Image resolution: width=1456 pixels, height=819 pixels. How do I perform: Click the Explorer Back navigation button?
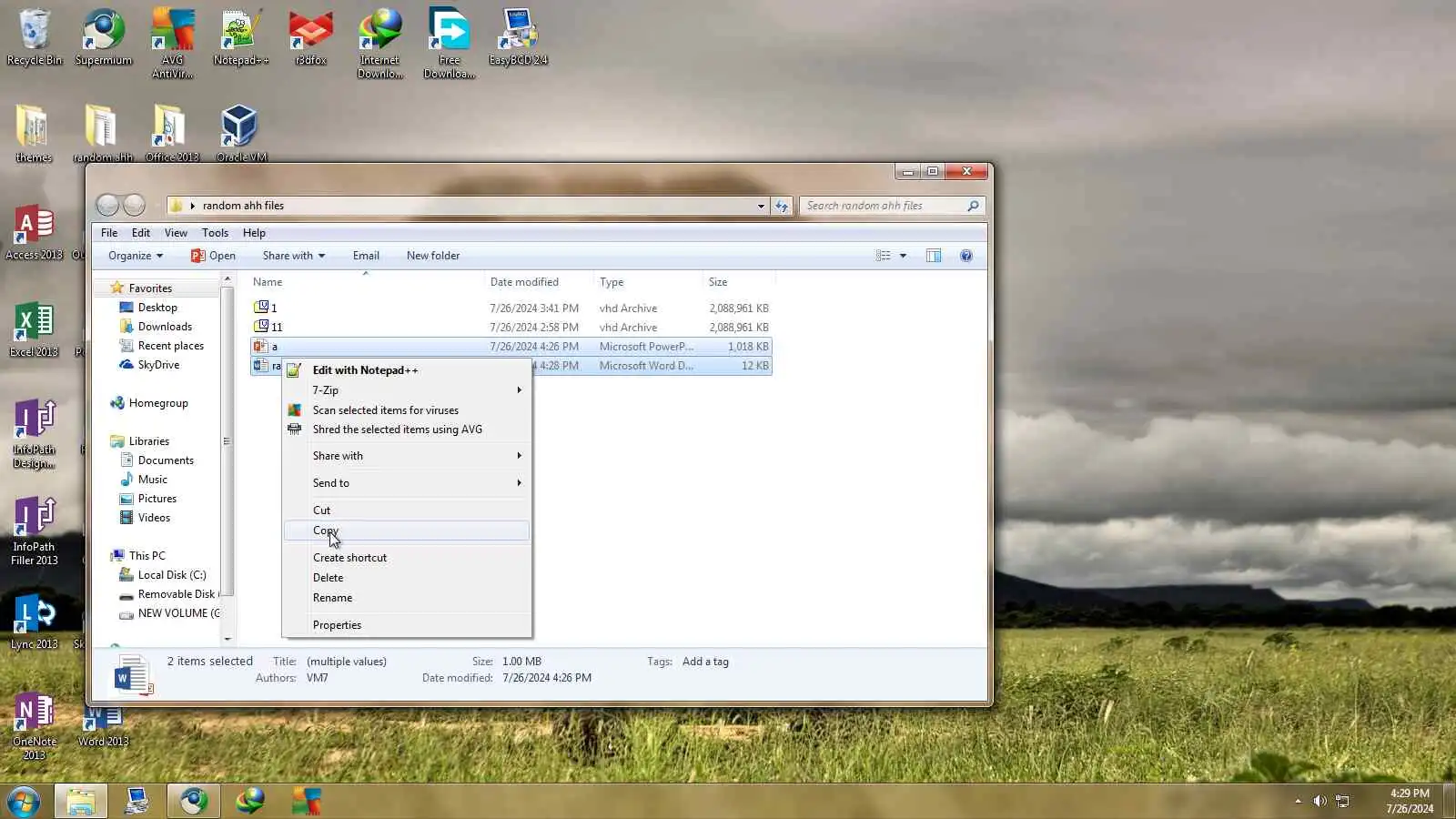click(107, 206)
